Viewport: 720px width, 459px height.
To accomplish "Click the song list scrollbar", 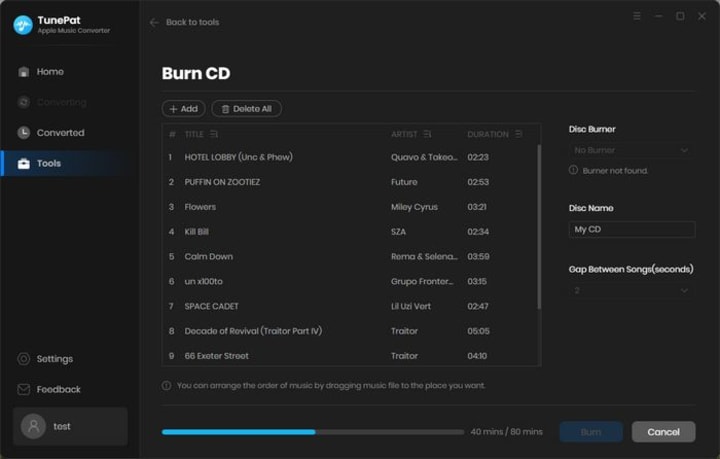I will [x=539, y=227].
